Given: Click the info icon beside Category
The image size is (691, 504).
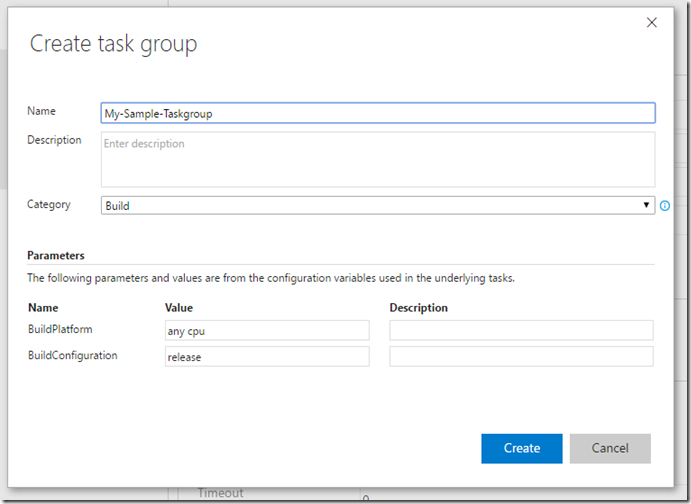Looking at the screenshot, I should tap(665, 206).
